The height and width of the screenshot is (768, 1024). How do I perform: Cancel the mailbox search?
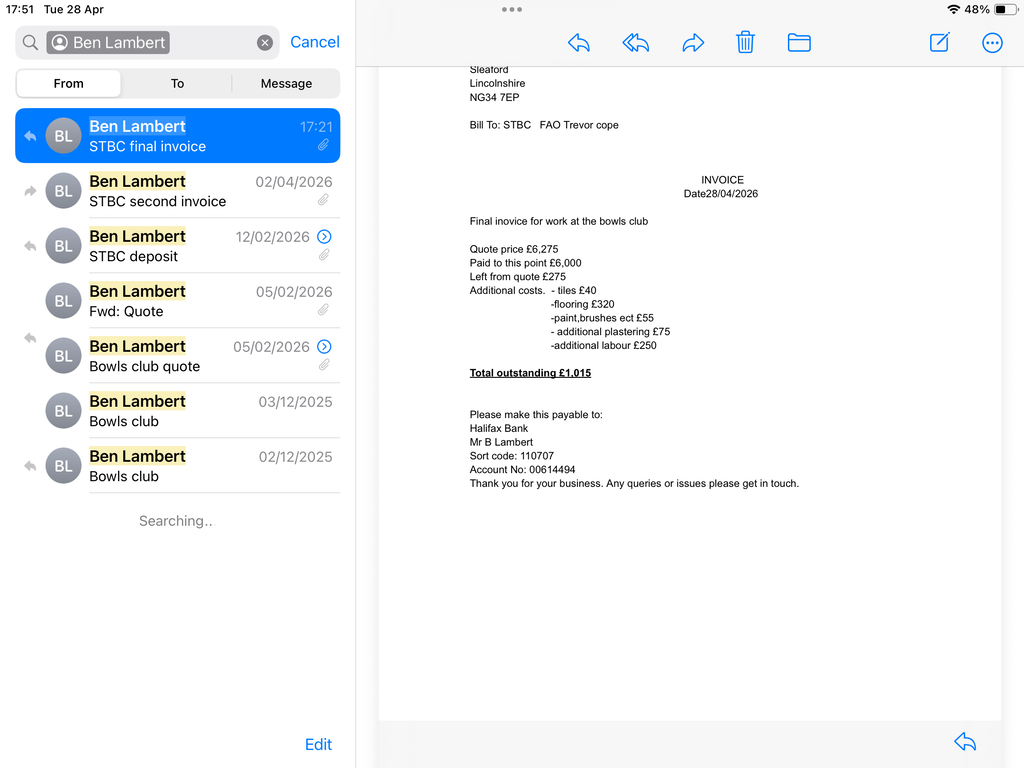(315, 42)
